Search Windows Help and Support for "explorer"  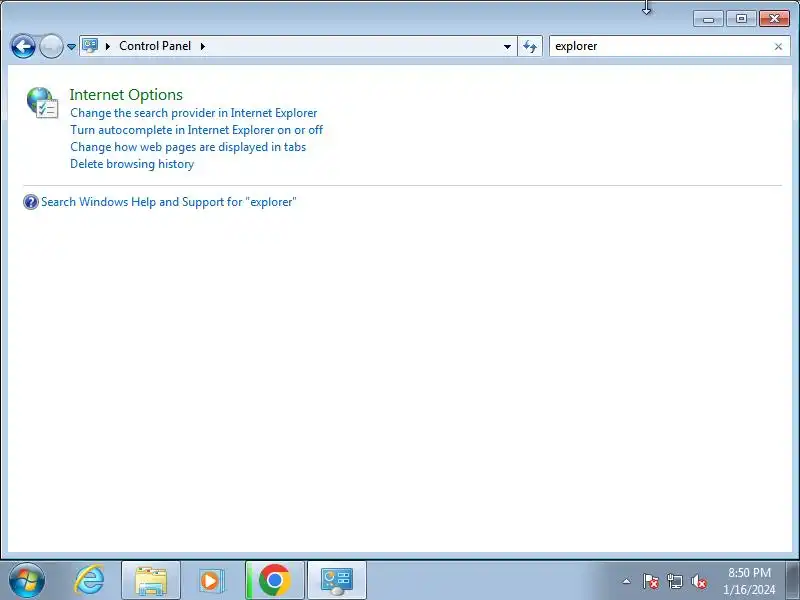click(x=168, y=202)
